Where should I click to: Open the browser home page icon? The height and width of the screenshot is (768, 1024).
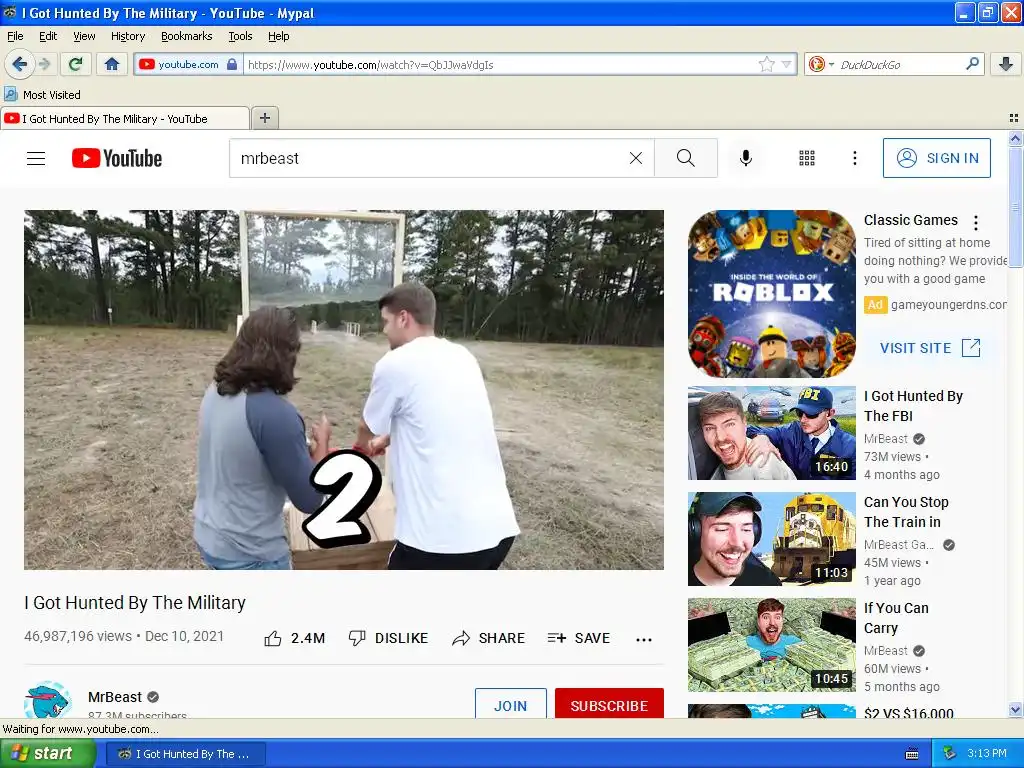pos(112,64)
